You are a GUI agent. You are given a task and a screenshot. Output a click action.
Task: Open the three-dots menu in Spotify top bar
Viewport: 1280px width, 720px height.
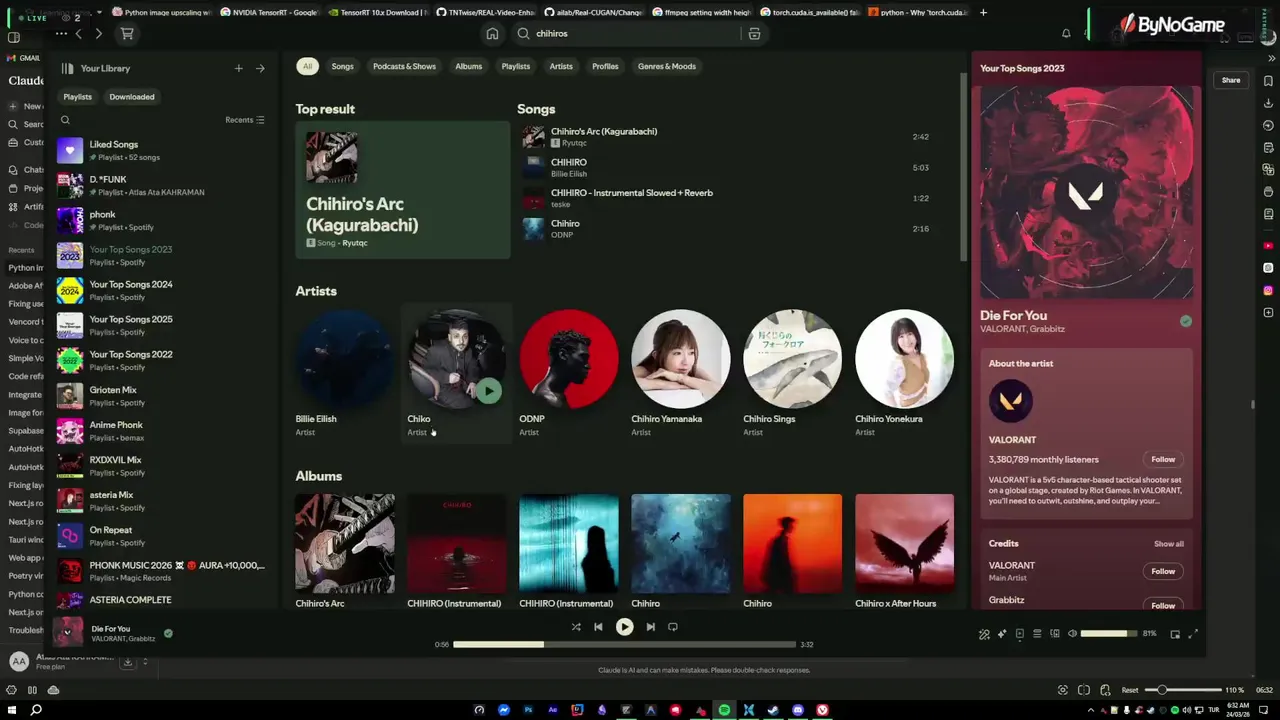(x=61, y=33)
